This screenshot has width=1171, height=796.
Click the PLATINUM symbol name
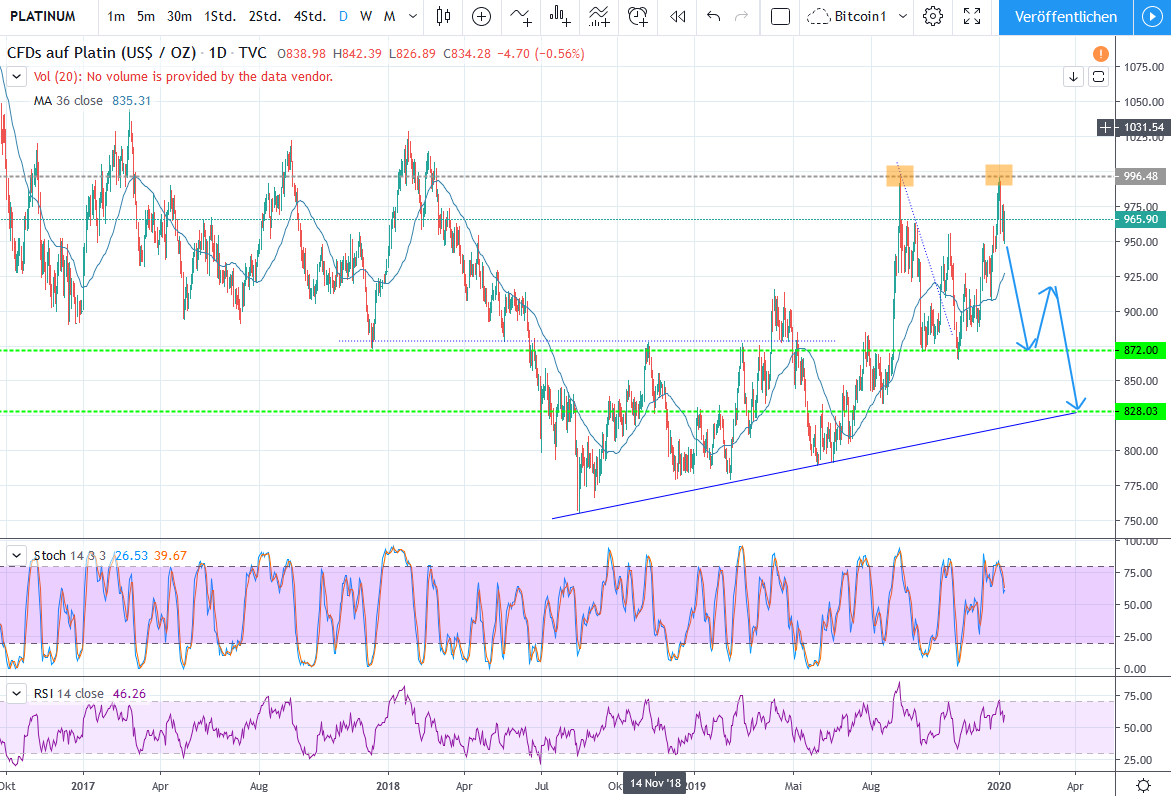click(43, 16)
